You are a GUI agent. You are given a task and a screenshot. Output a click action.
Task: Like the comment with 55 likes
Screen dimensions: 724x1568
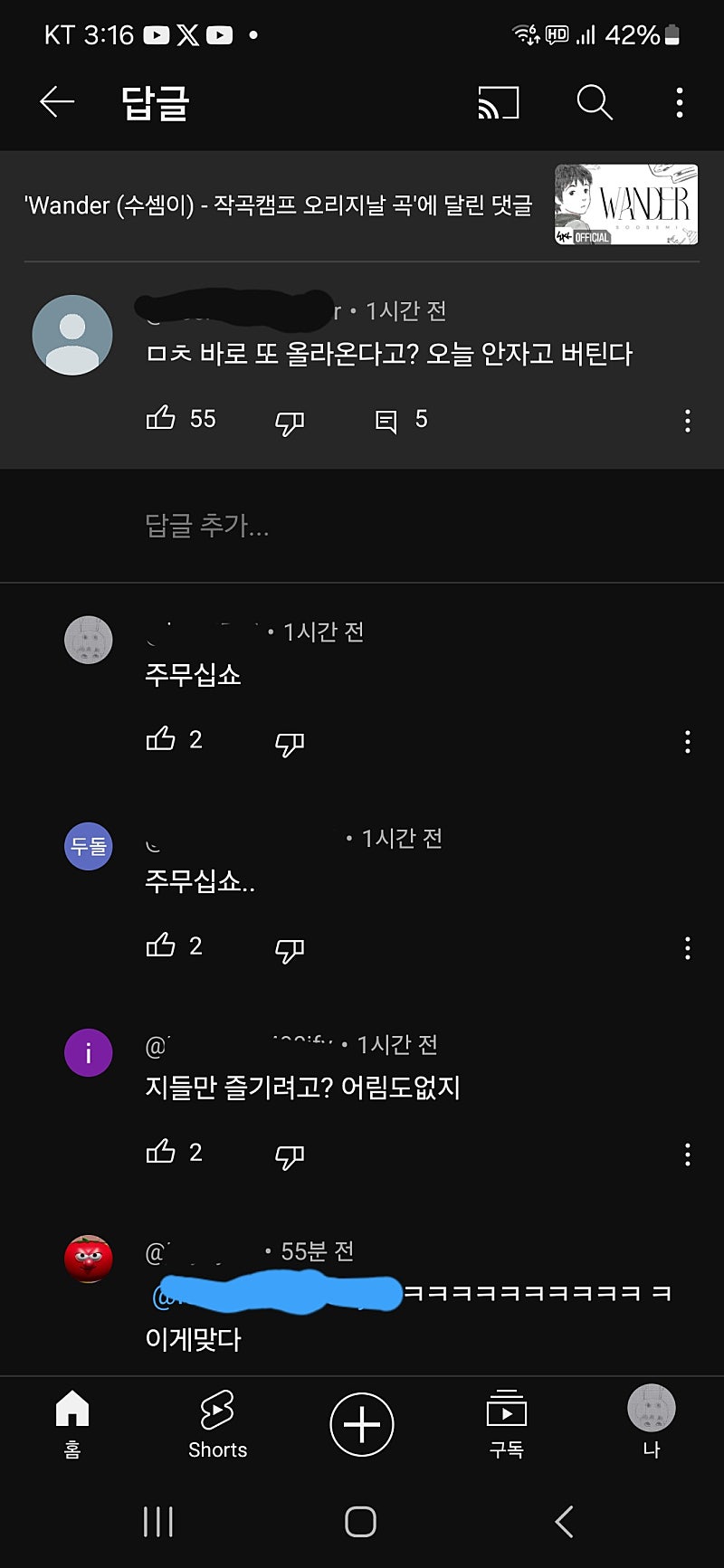pyautogui.click(x=161, y=419)
